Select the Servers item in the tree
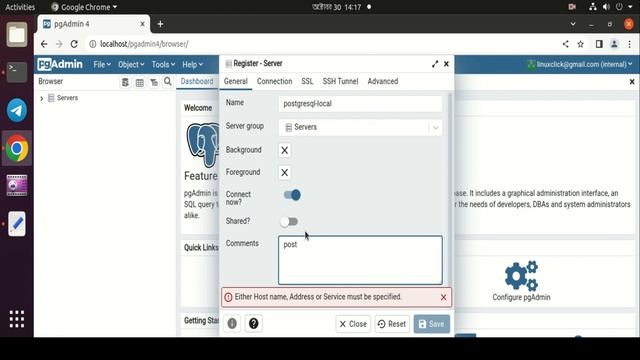This screenshot has width=640, height=360. 67,98
